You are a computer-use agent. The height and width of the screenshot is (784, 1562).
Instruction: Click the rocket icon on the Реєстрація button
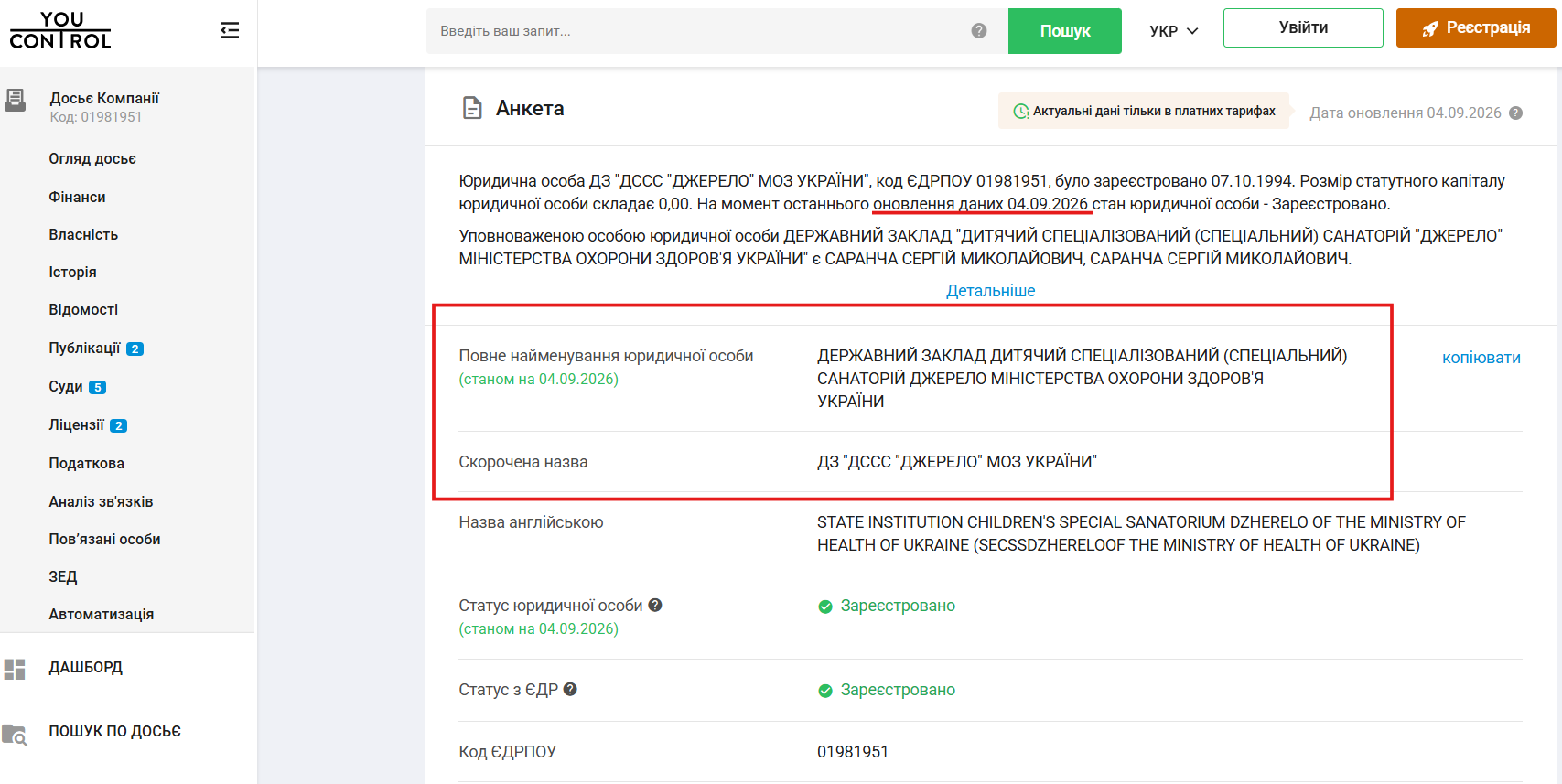coord(1430,28)
